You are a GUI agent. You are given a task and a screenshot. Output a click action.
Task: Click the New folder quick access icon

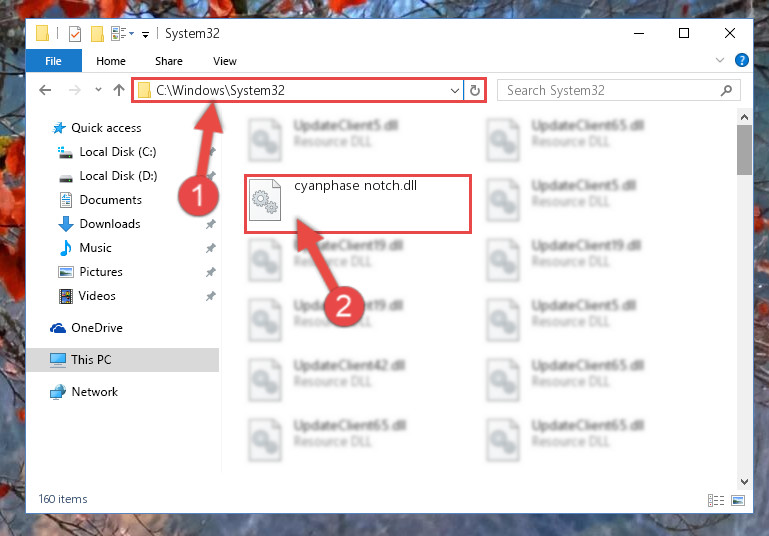point(97,34)
